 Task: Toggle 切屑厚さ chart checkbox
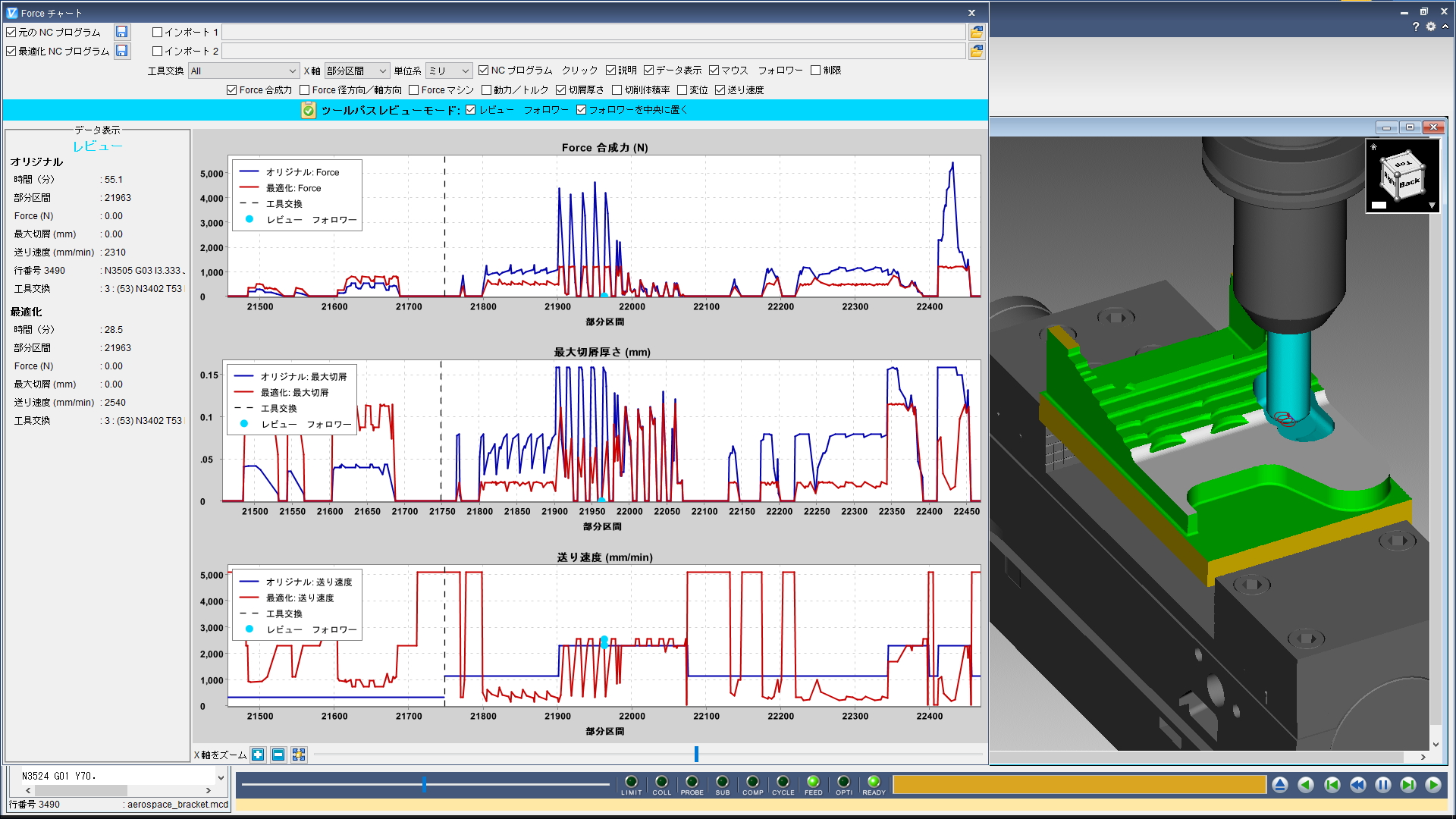560,89
